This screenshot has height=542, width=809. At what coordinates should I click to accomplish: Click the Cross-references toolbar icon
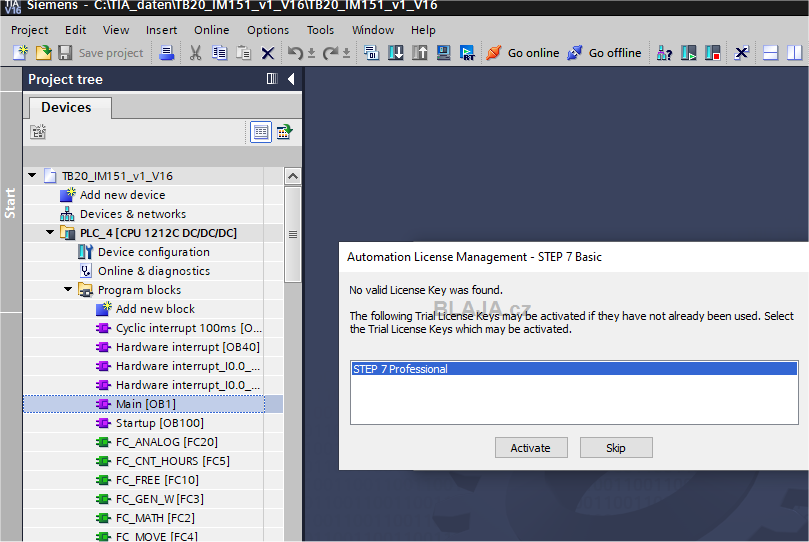[741, 53]
